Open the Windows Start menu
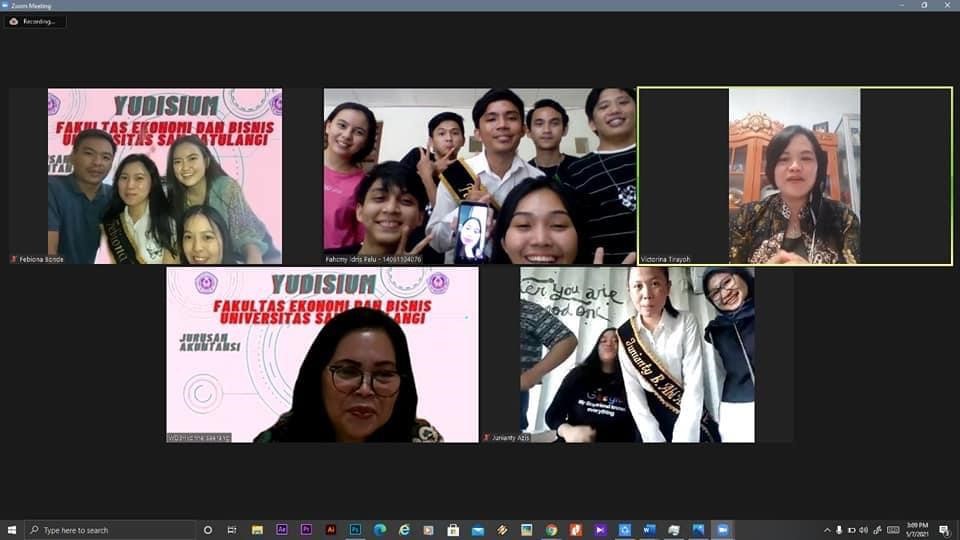This screenshot has height=540, width=960. 12,529
